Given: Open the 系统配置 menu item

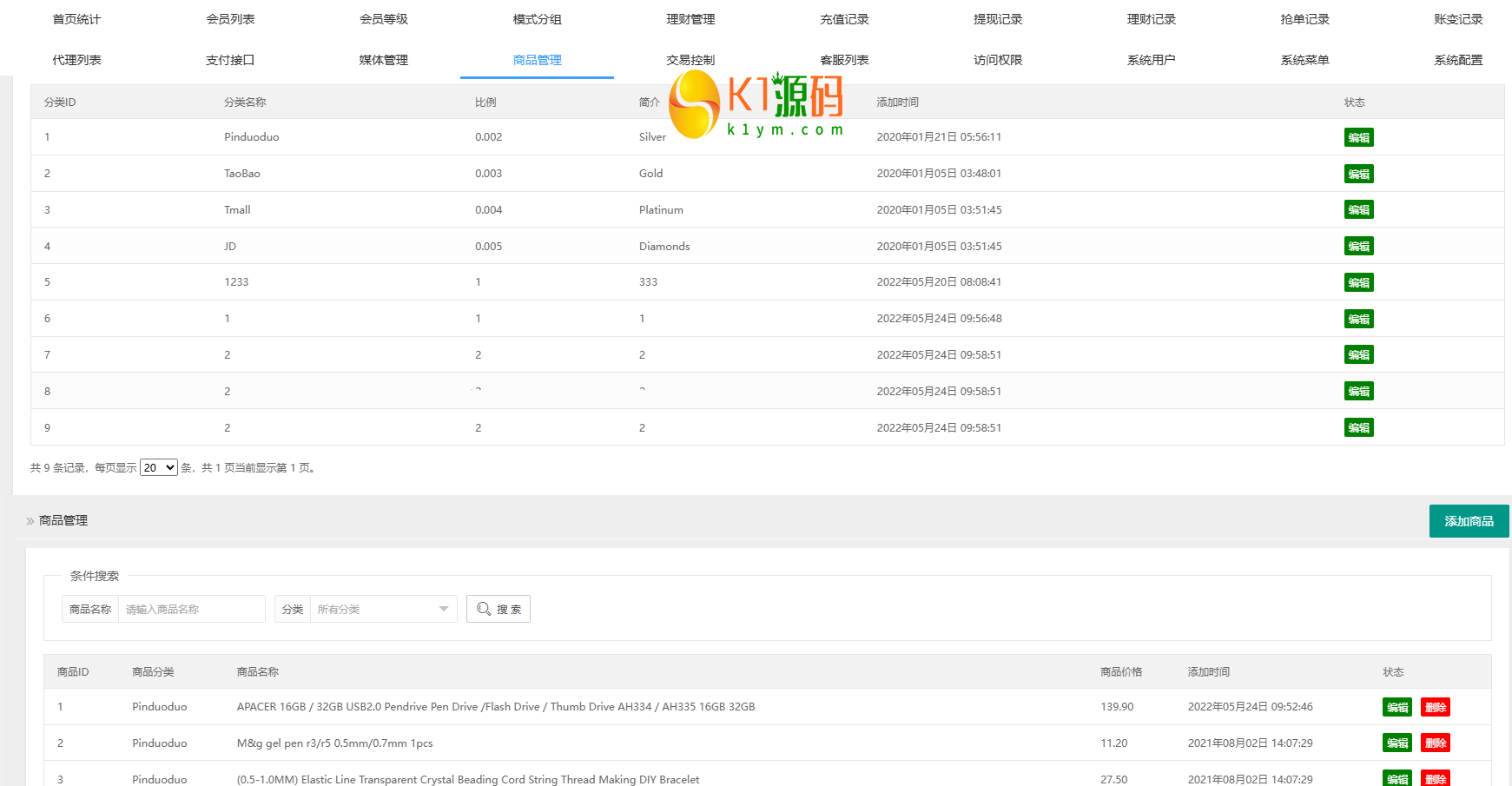Looking at the screenshot, I should [1458, 60].
